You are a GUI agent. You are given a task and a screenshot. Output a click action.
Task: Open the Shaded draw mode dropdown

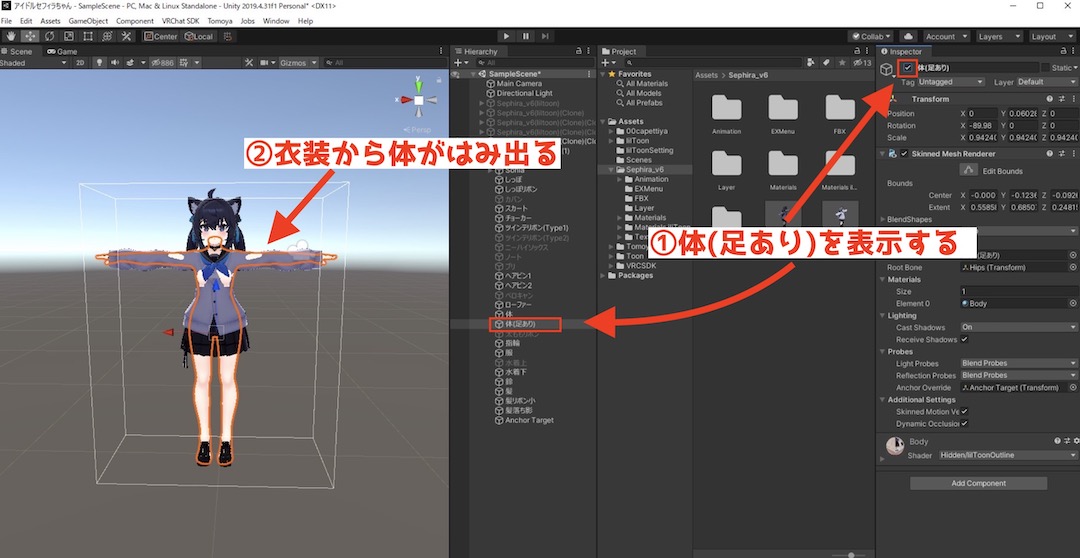(34, 63)
